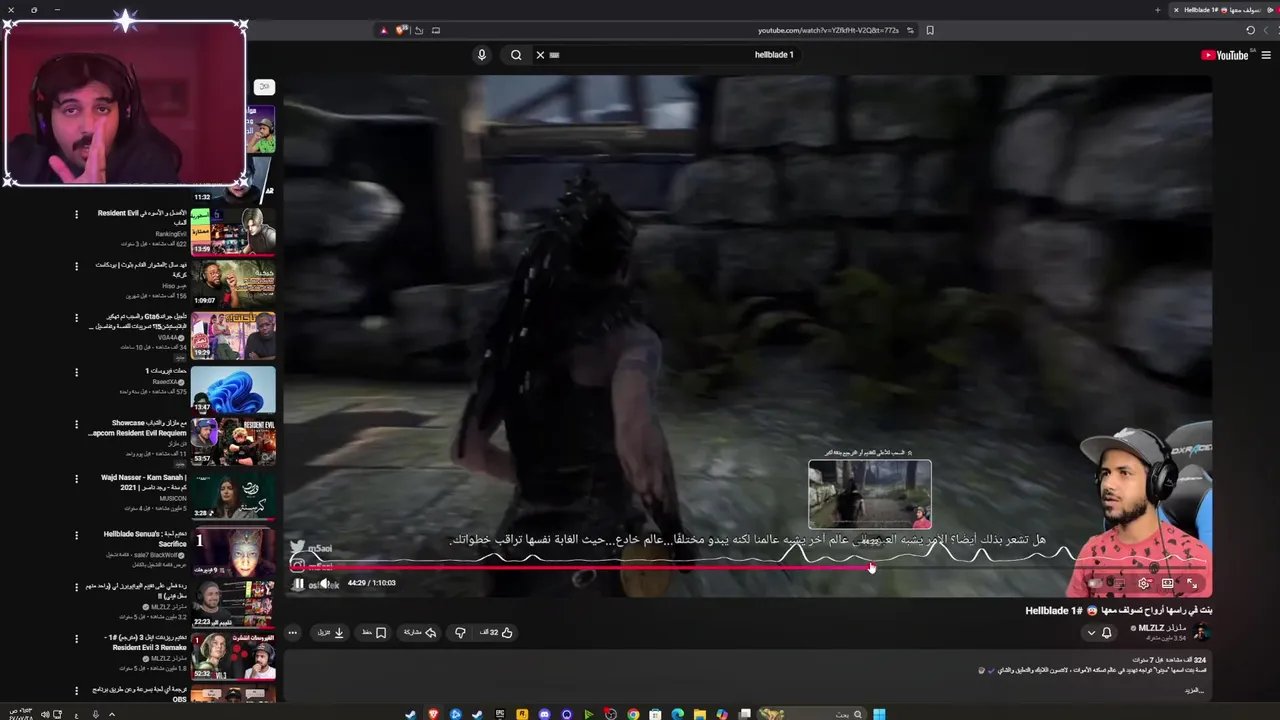Open the GTA6 recommended video thumbnail

click(233, 336)
